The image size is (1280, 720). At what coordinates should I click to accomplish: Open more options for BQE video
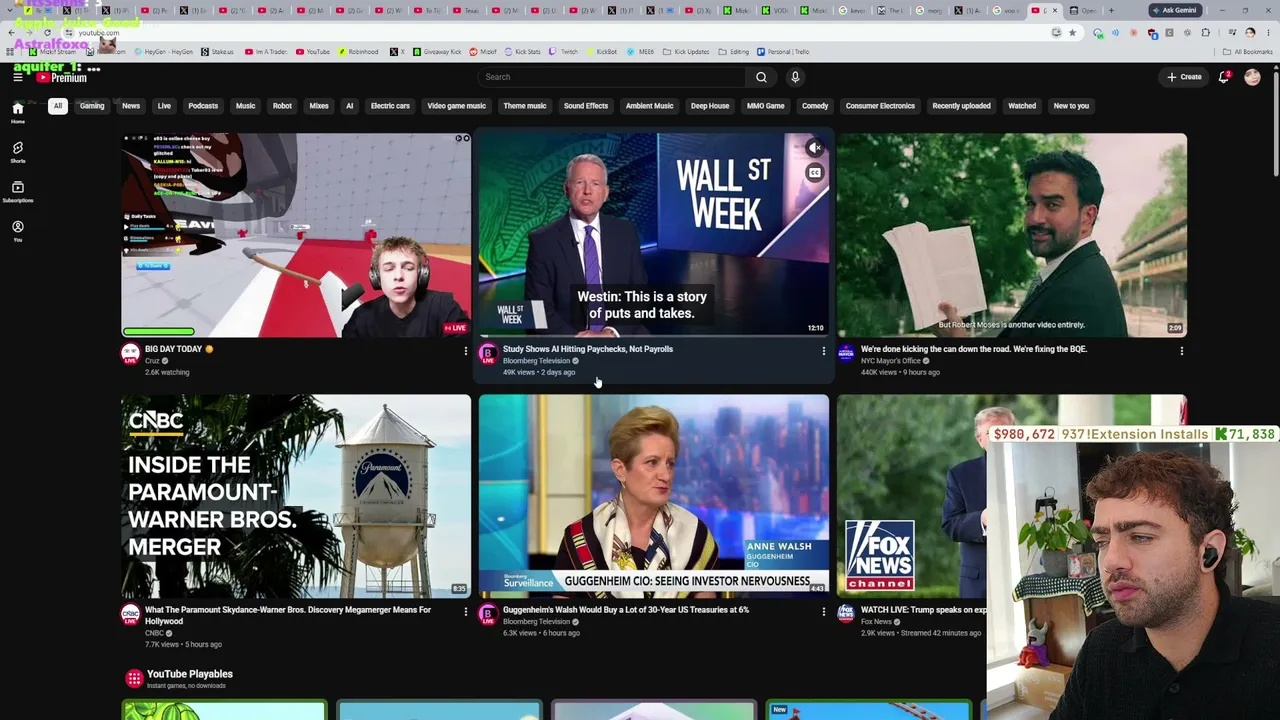point(1181,351)
